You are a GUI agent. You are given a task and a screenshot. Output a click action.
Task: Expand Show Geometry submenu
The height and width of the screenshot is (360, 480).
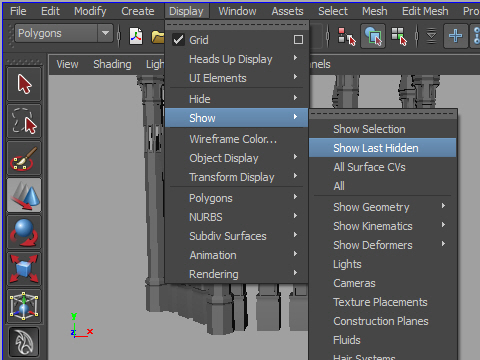[x=383, y=207]
